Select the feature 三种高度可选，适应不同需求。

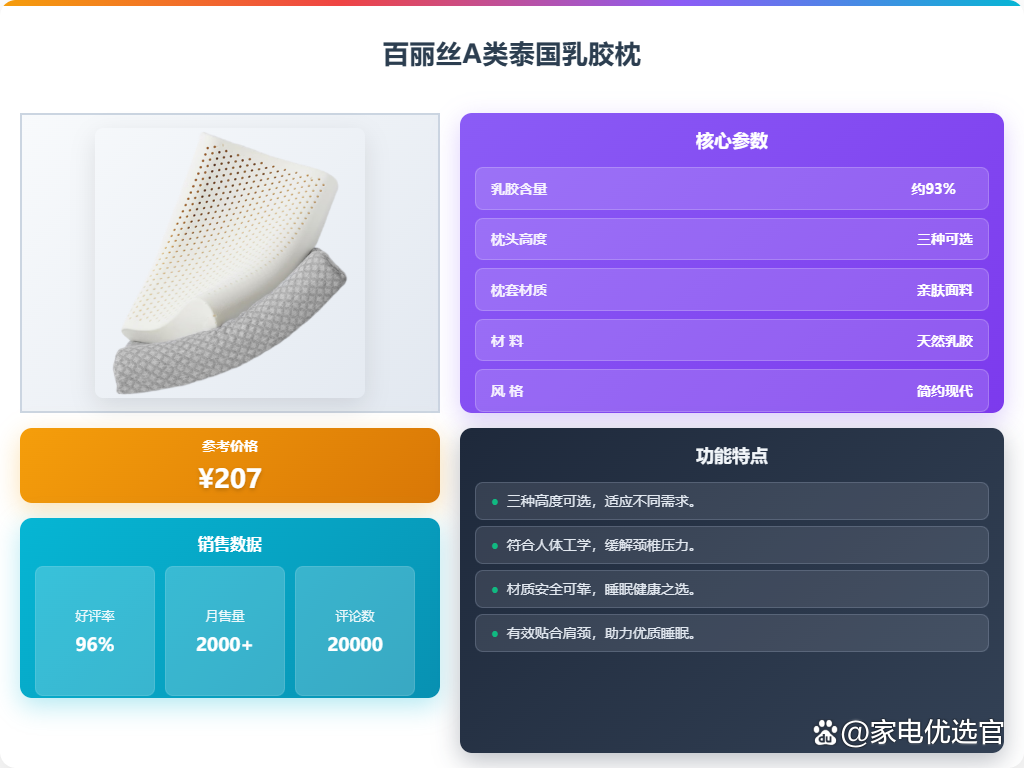pos(731,501)
